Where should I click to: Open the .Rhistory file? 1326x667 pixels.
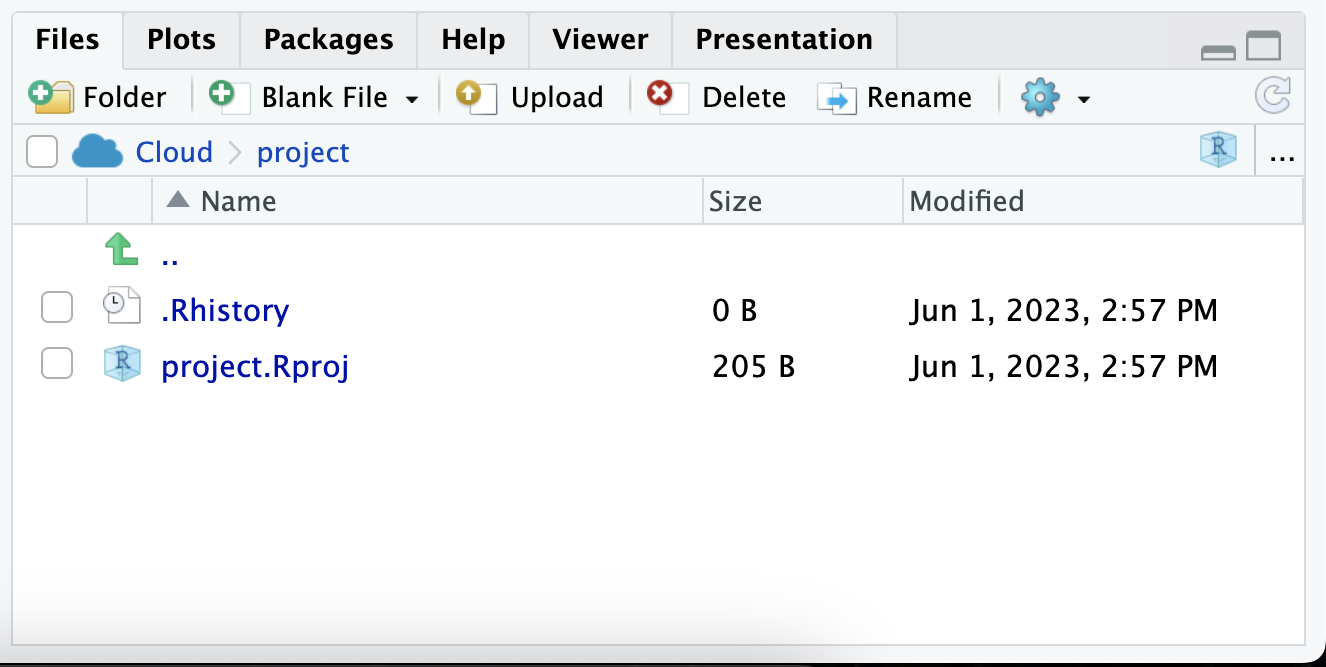(226, 310)
